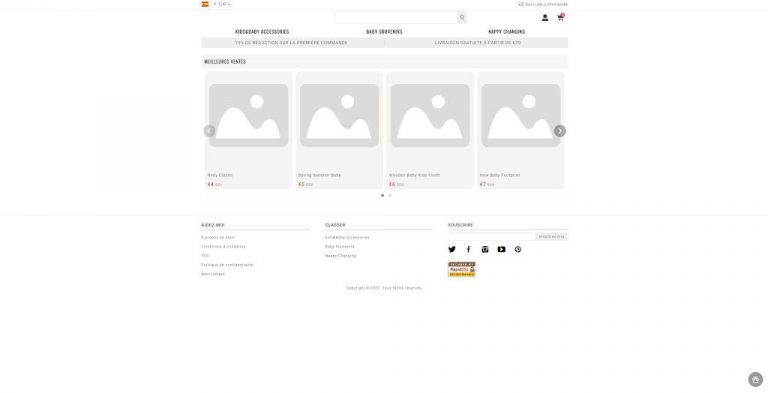Open the Mon compte footer link
Viewport: 768px width, 393px height.
click(213, 274)
